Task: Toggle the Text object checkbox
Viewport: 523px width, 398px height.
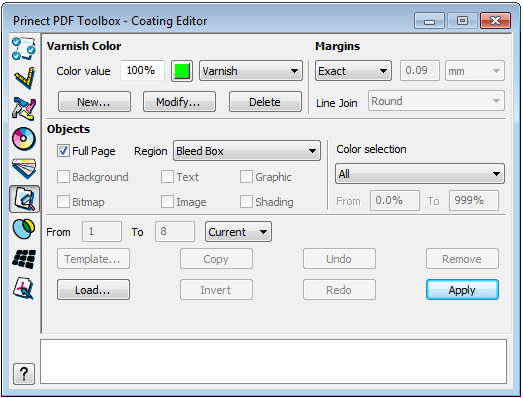Action: 167,176
